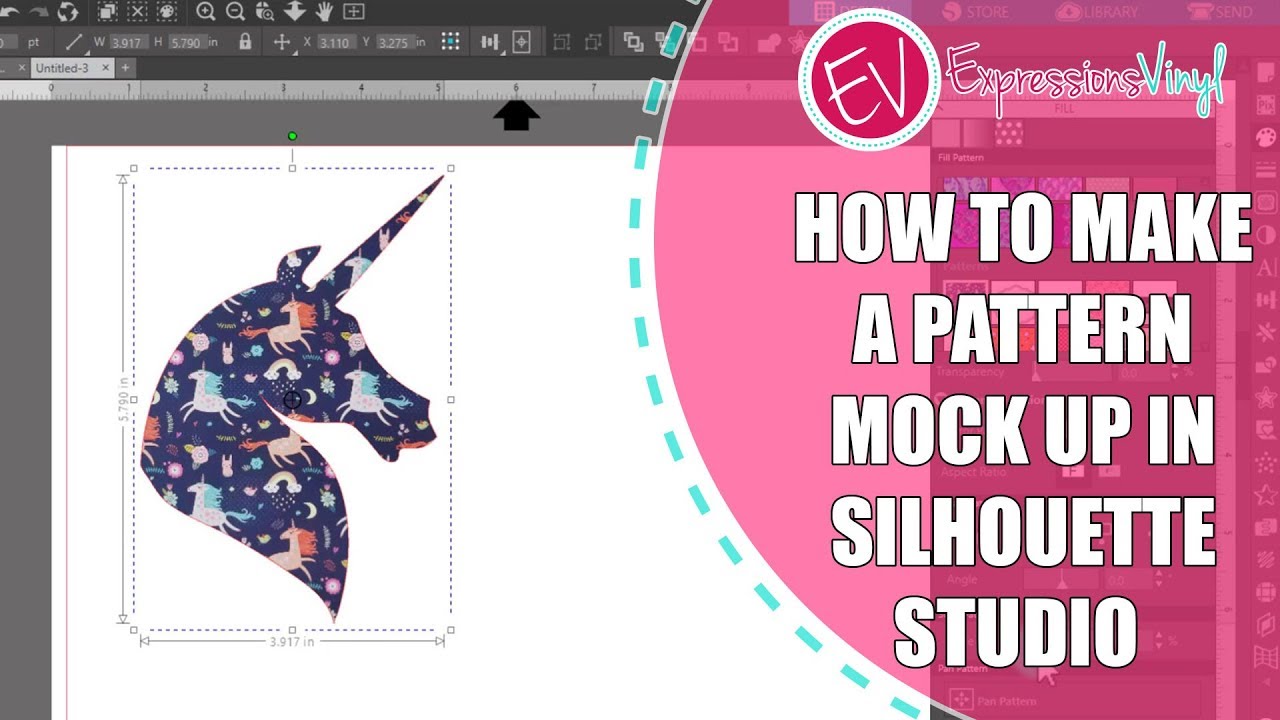Open the STORE tab

[x=977, y=12]
